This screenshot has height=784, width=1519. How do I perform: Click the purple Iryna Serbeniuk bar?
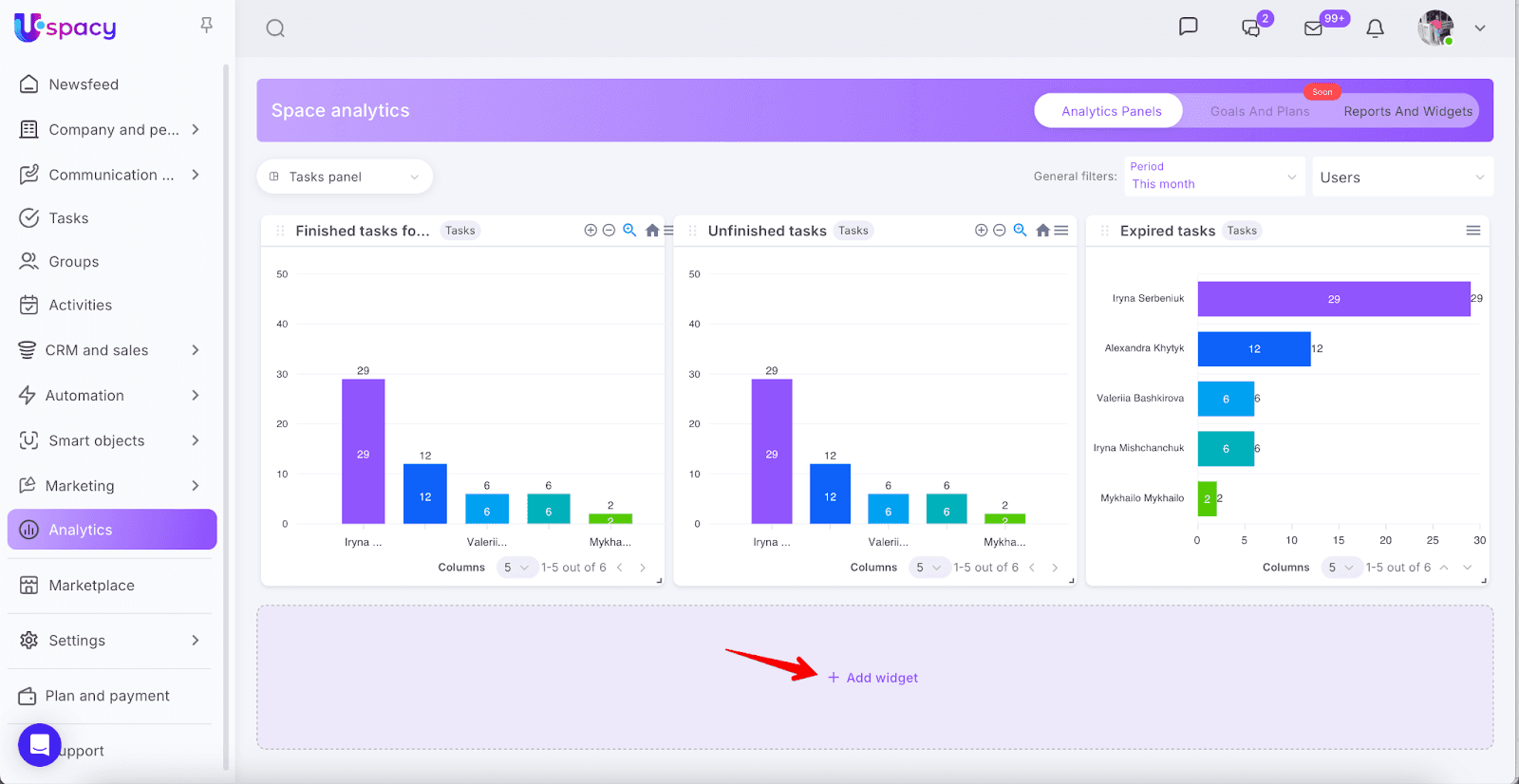(1333, 299)
